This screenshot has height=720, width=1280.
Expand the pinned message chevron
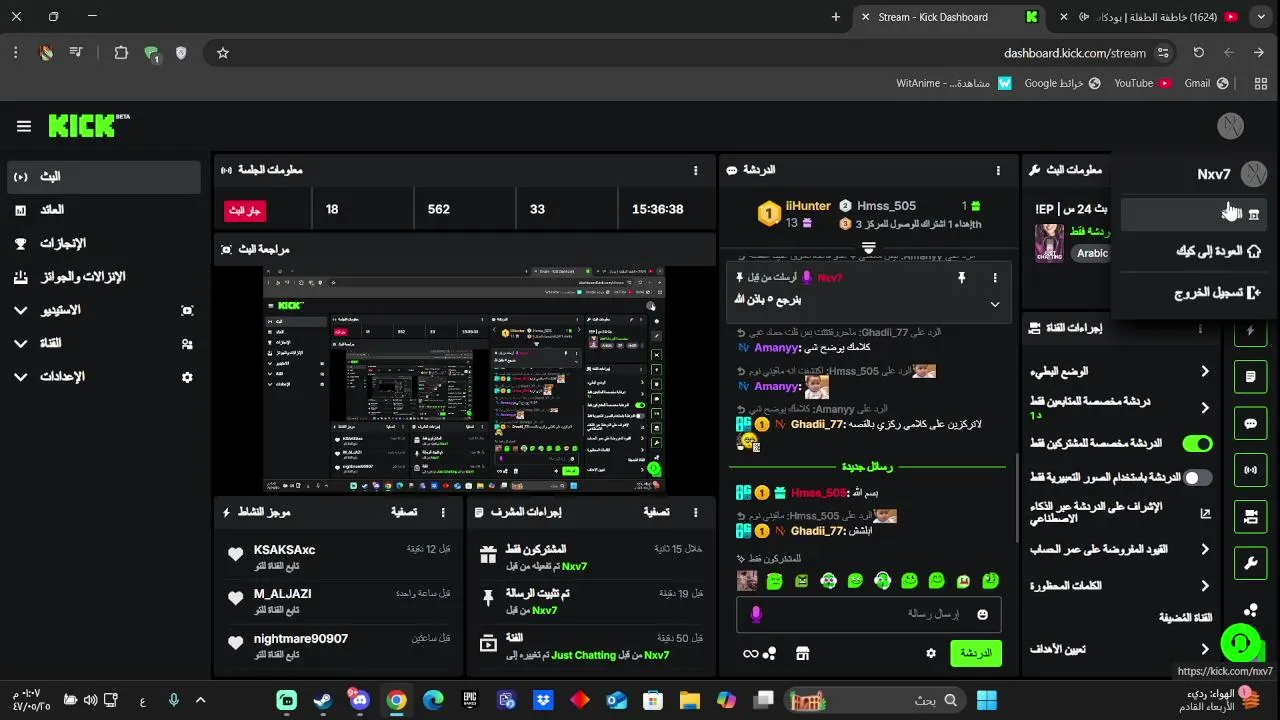point(994,304)
